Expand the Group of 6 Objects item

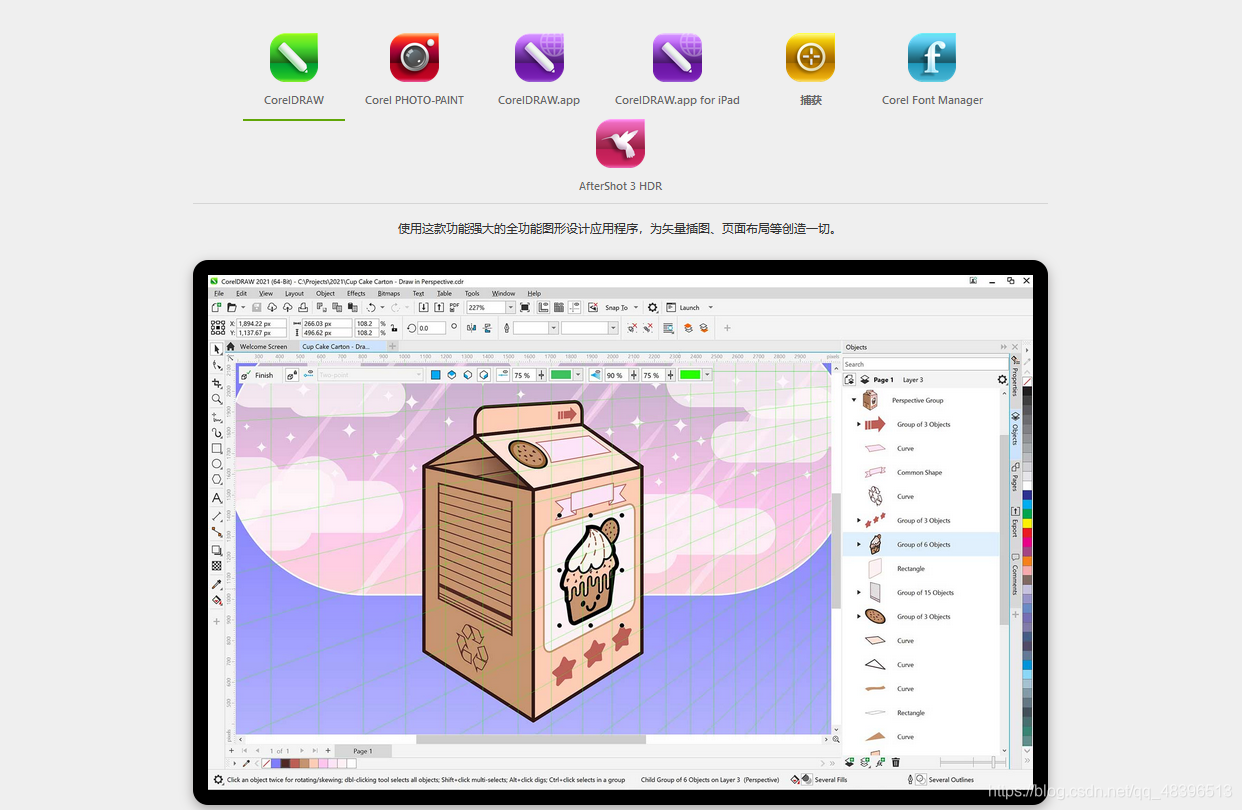click(x=859, y=544)
